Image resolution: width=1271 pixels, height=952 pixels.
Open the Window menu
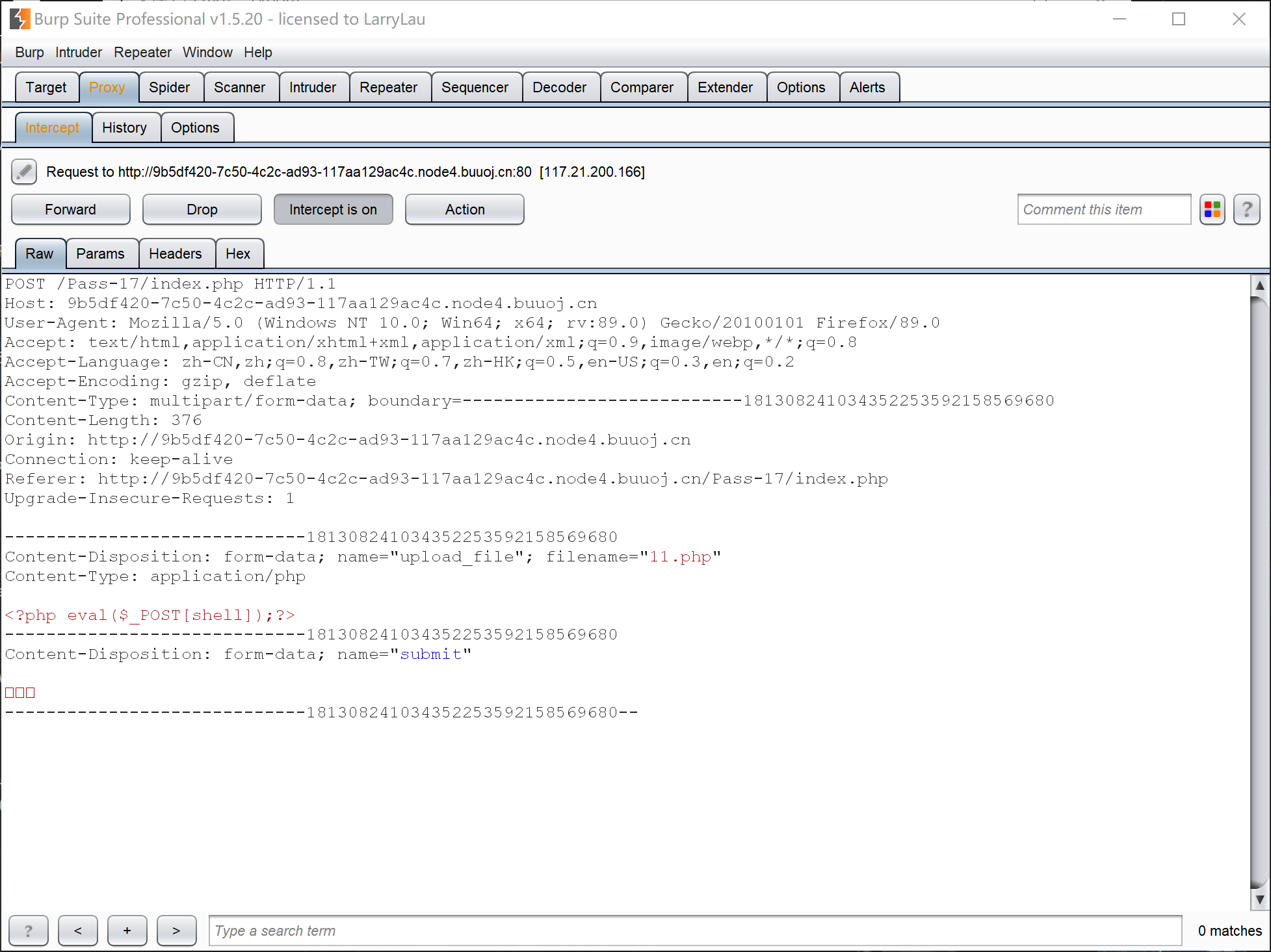tap(207, 52)
